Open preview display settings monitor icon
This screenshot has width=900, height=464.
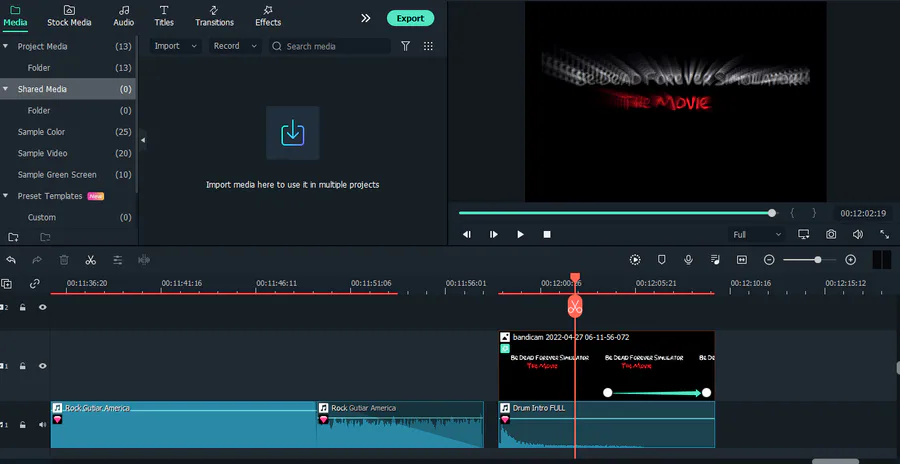pyautogui.click(x=804, y=234)
